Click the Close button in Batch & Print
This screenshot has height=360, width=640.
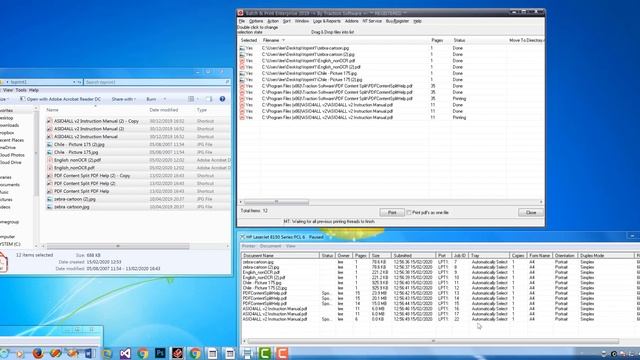click(x=531, y=213)
